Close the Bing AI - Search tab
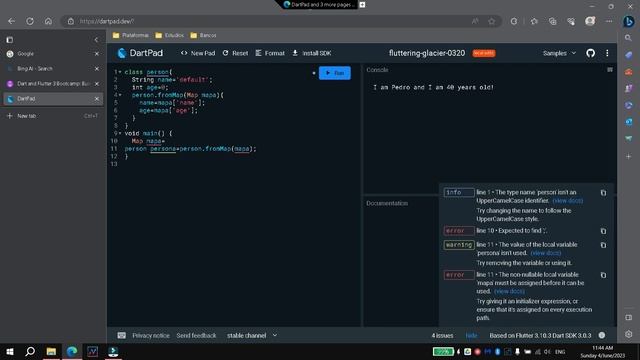This screenshot has width=640, height=360. tap(97, 69)
